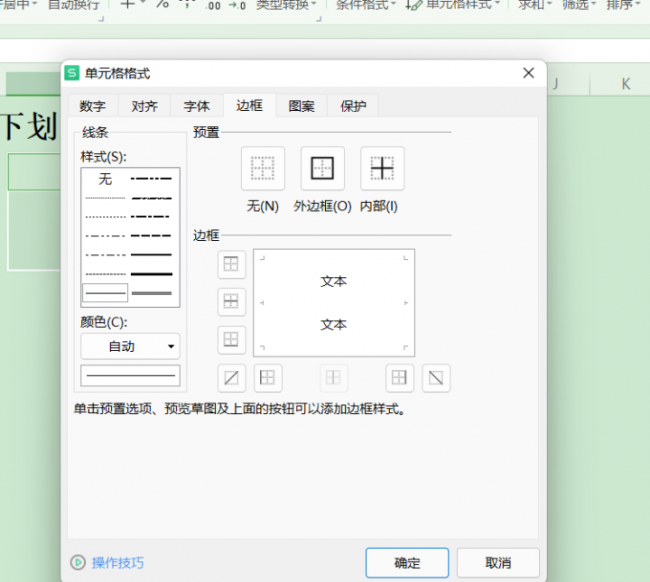The image size is (650, 582).
Task: Select the medium dash-dot-dot line style
Action: (x=151, y=179)
